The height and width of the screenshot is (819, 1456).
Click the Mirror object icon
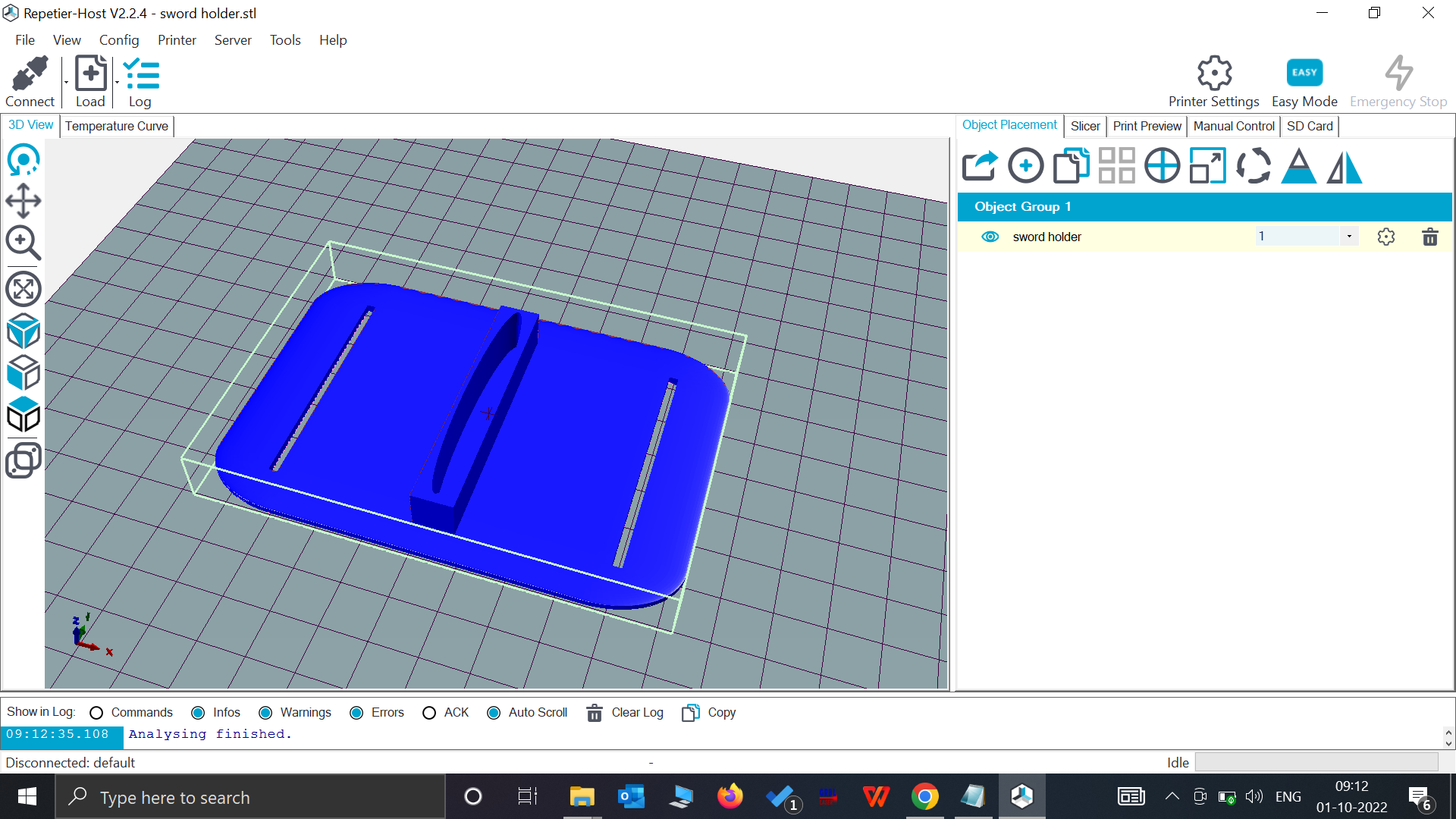[1344, 166]
